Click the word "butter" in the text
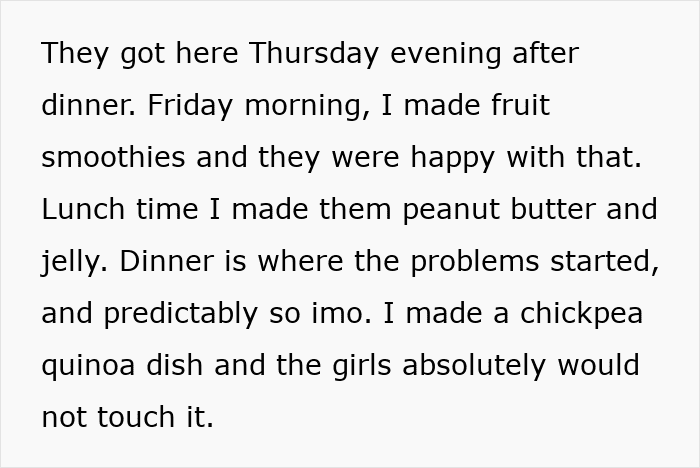700x468 pixels. (x=553, y=209)
